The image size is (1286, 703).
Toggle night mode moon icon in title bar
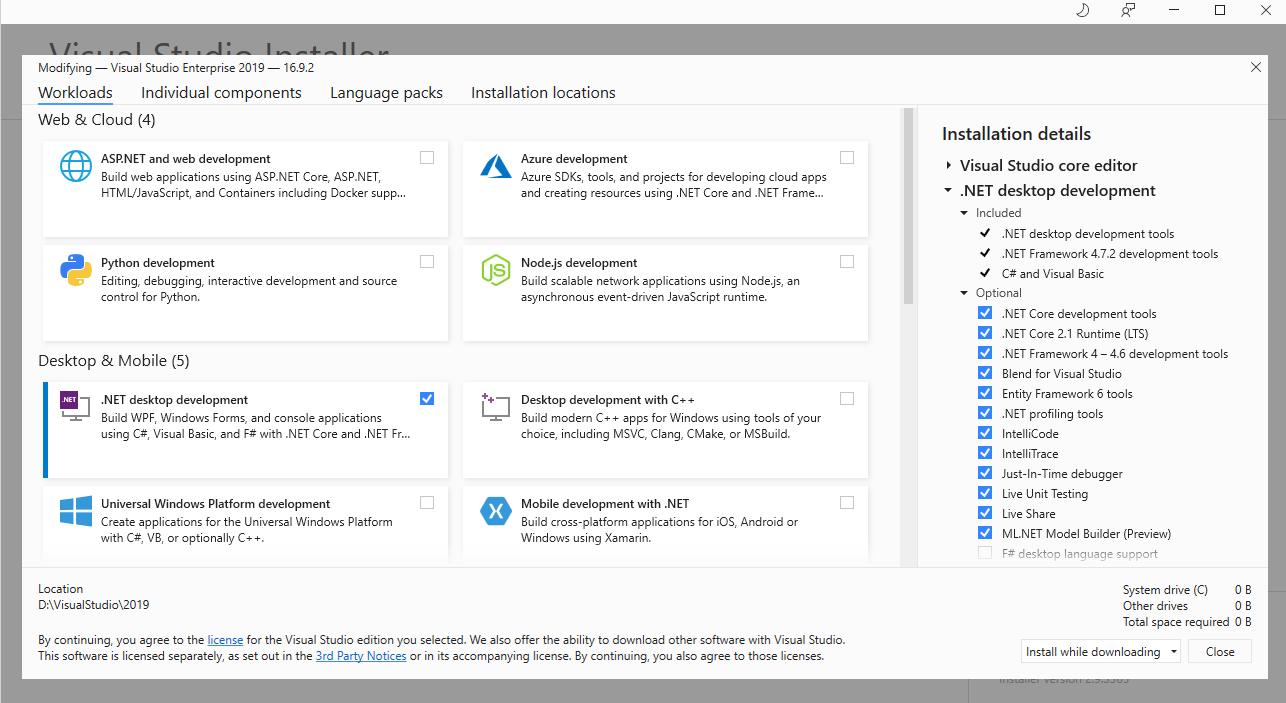(x=1082, y=10)
